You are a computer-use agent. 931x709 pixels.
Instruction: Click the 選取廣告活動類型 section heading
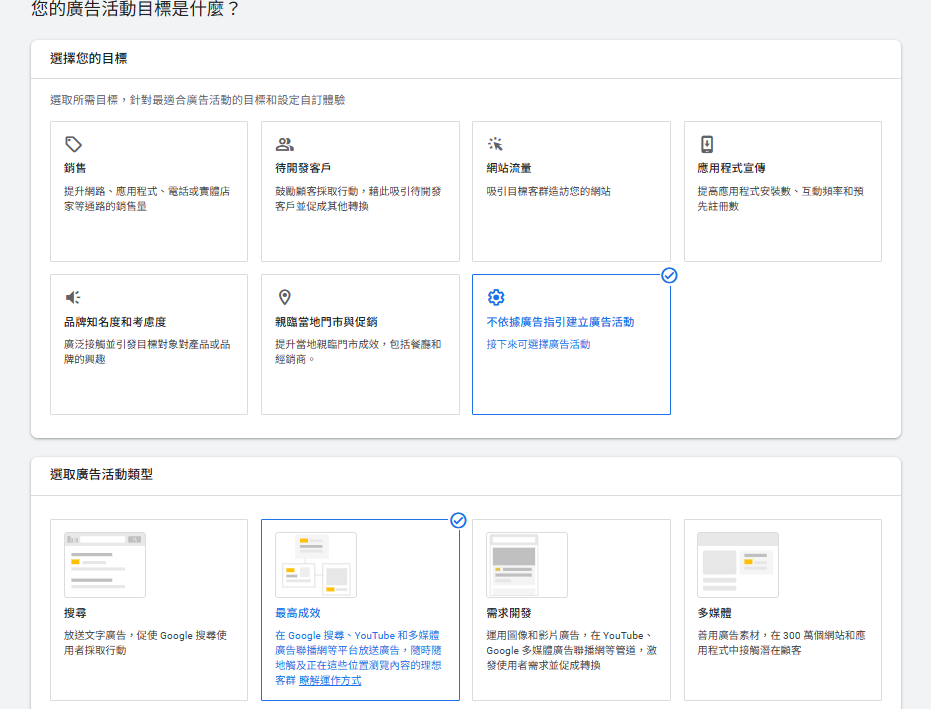pos(102,474)
